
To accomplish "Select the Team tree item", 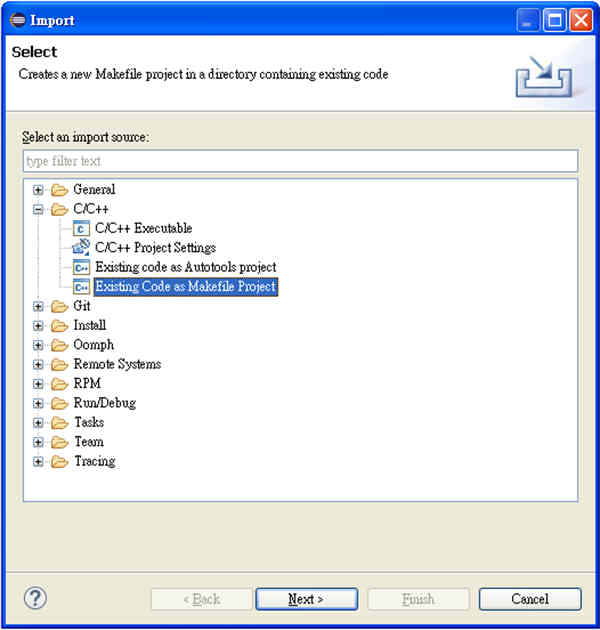I will tap(89, 442).
